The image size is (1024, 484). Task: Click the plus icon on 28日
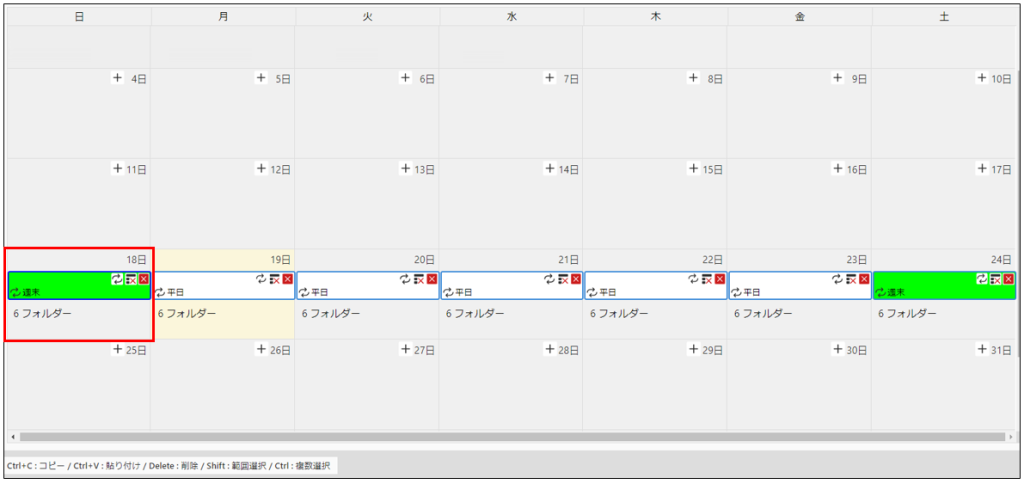550,349
